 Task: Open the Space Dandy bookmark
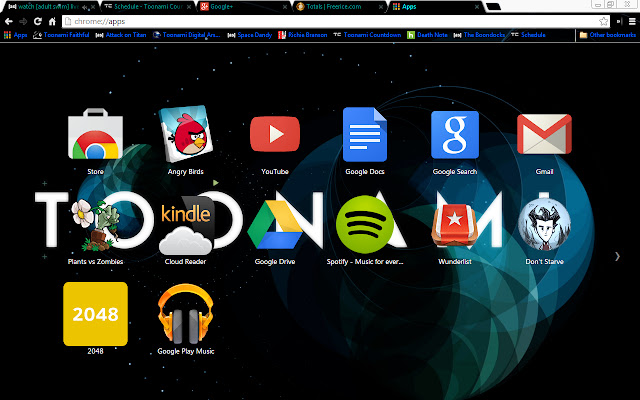(x=249, y=35)
